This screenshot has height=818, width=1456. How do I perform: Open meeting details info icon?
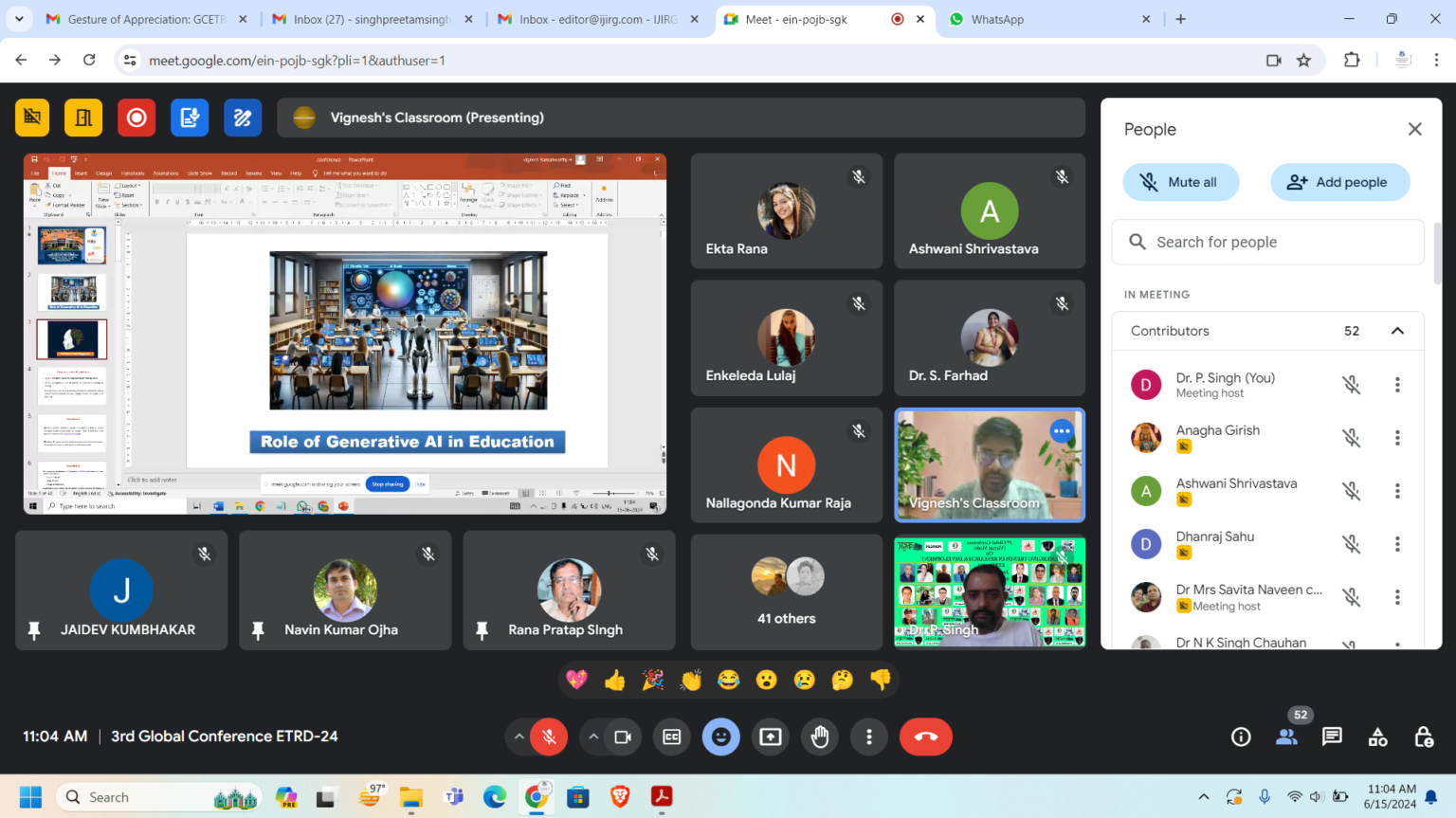click(x=1241, y=736)
